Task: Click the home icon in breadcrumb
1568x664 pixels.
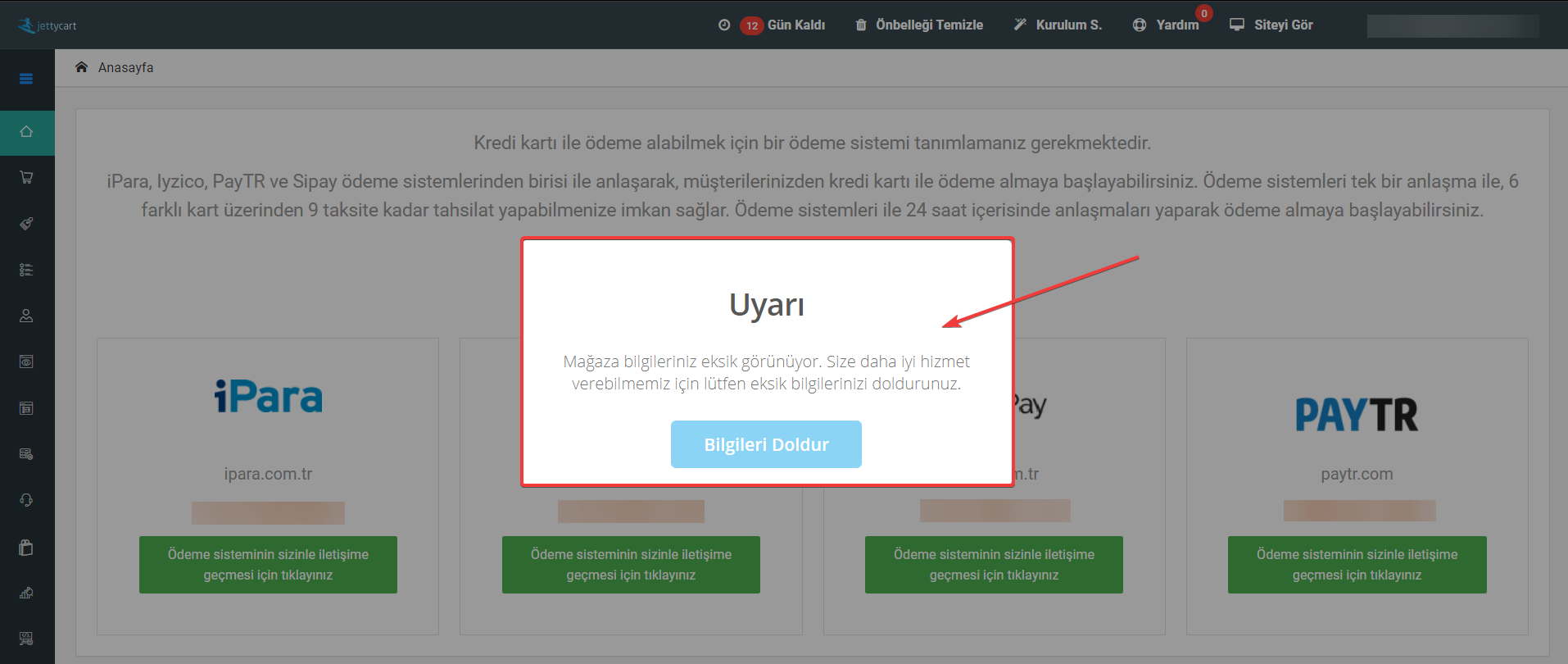Action: pyautogui.click(x=81, y=67)
